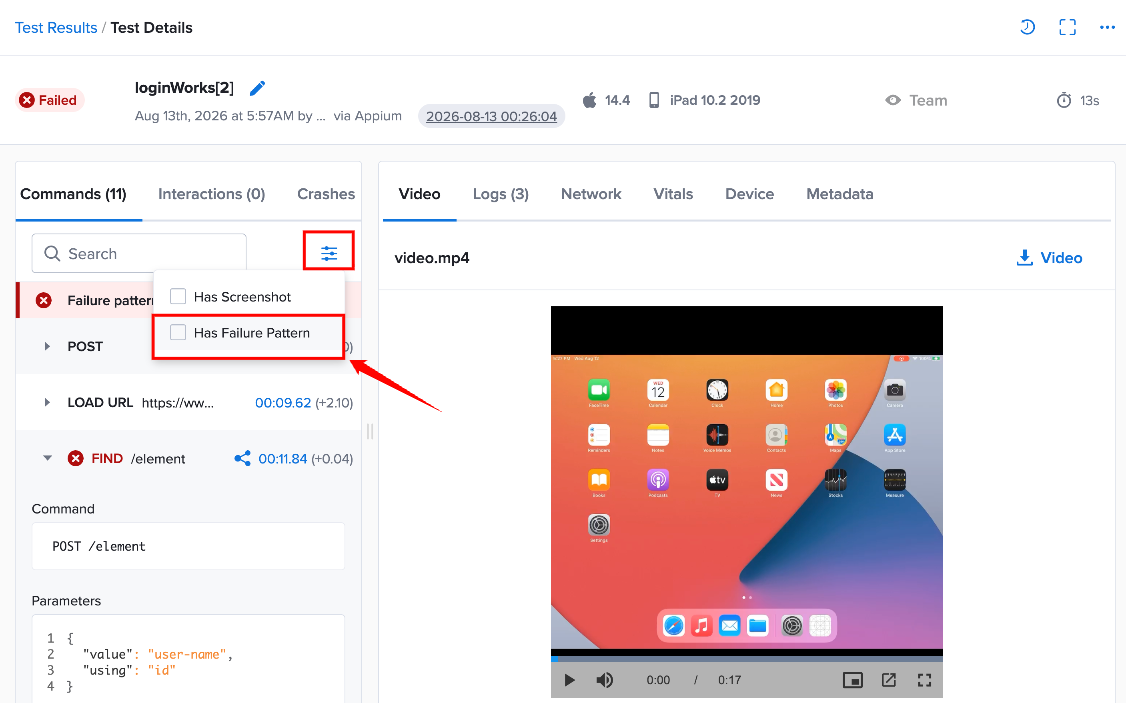Click timestamp 00:09.62 on LOAD URL row

click(283, 403)
